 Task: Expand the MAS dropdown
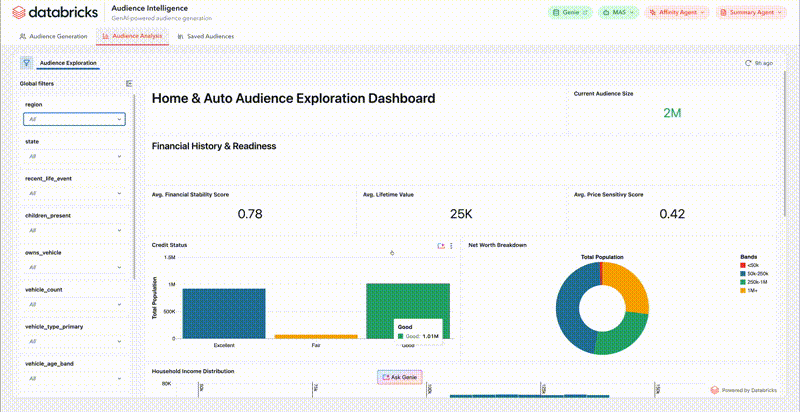[x=621, y=13]
